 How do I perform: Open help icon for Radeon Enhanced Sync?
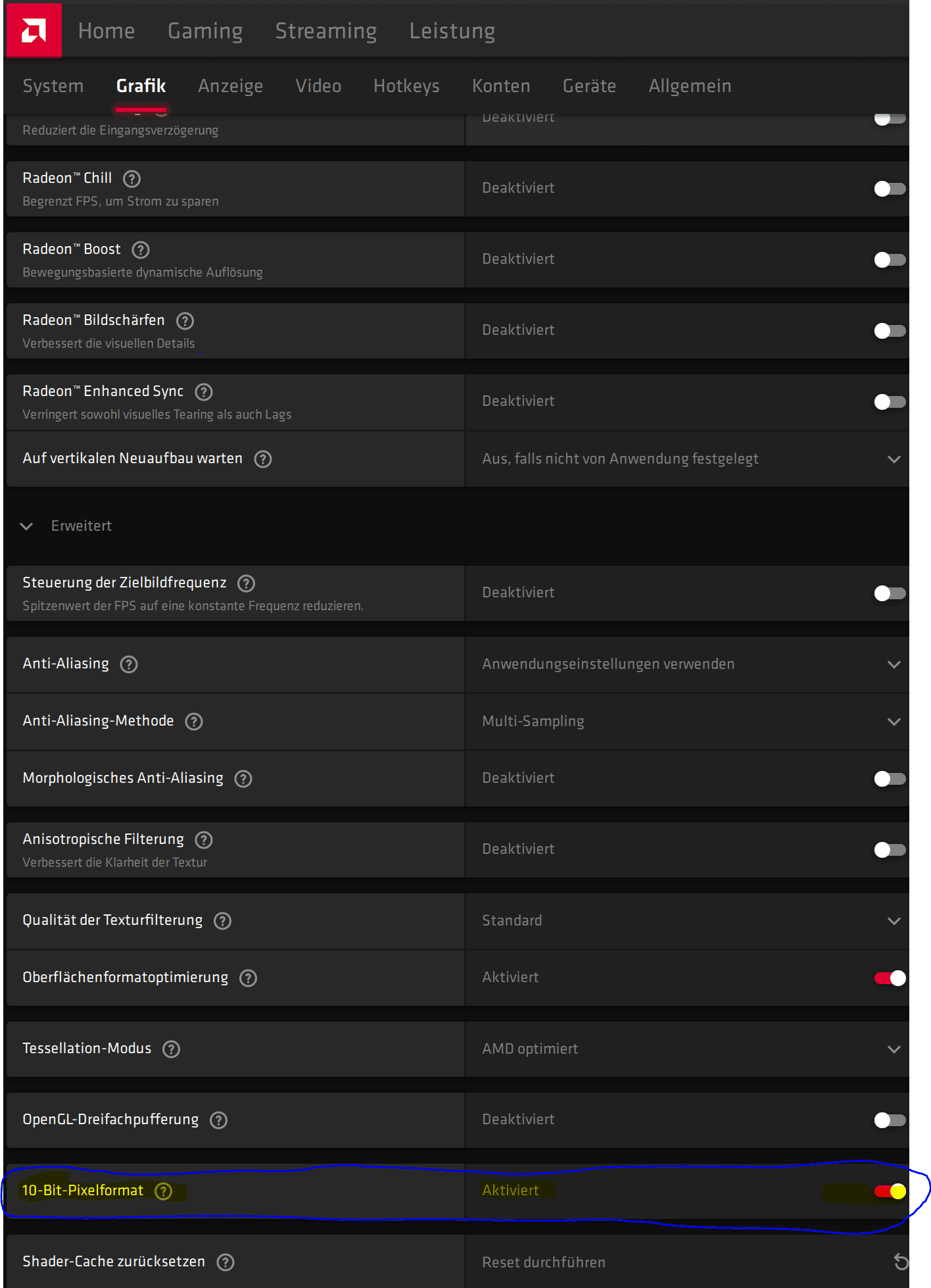click(204, 391)
